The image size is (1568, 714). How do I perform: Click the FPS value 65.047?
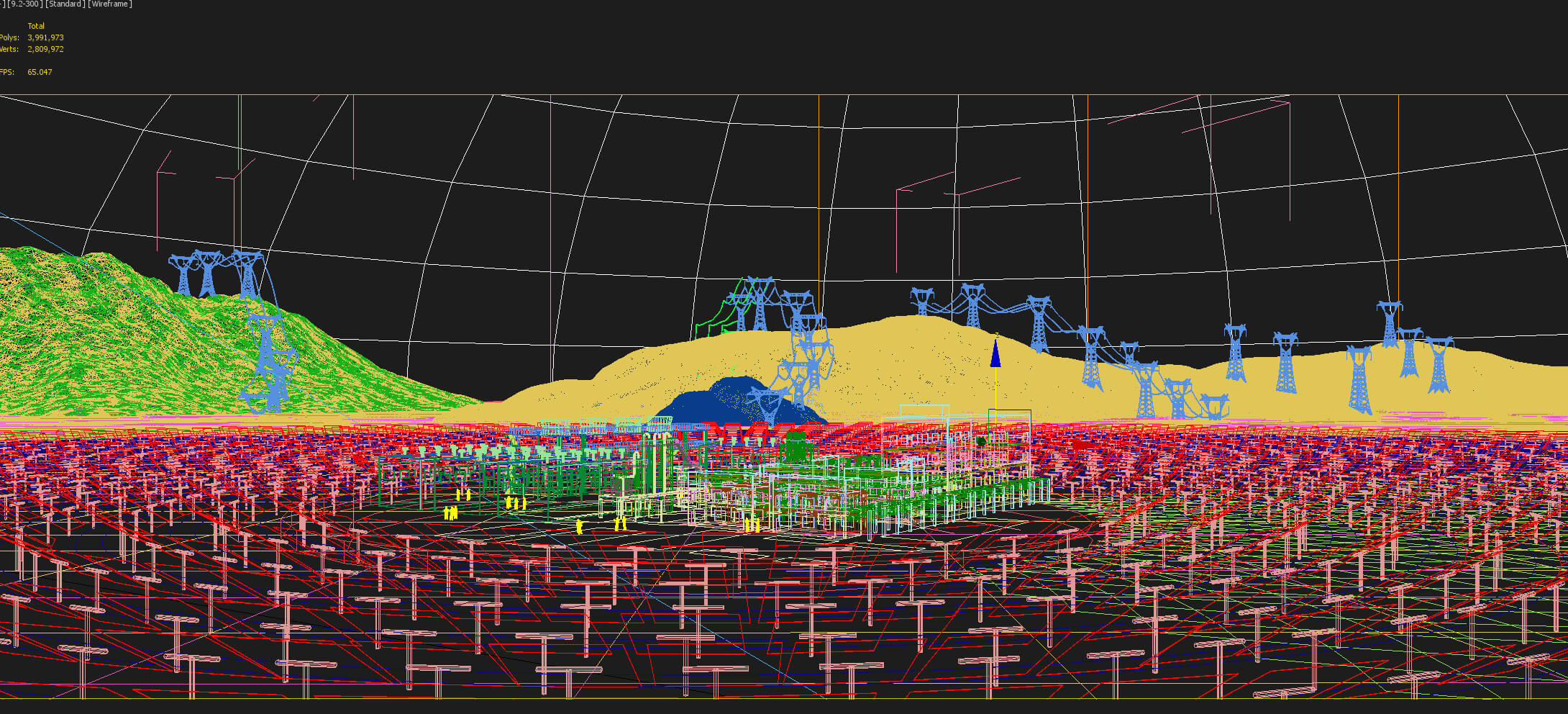click(40, 72)
